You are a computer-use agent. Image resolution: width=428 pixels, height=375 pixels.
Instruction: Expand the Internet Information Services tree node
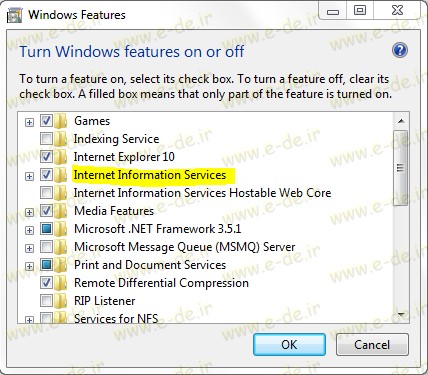(x=30, y=176)
